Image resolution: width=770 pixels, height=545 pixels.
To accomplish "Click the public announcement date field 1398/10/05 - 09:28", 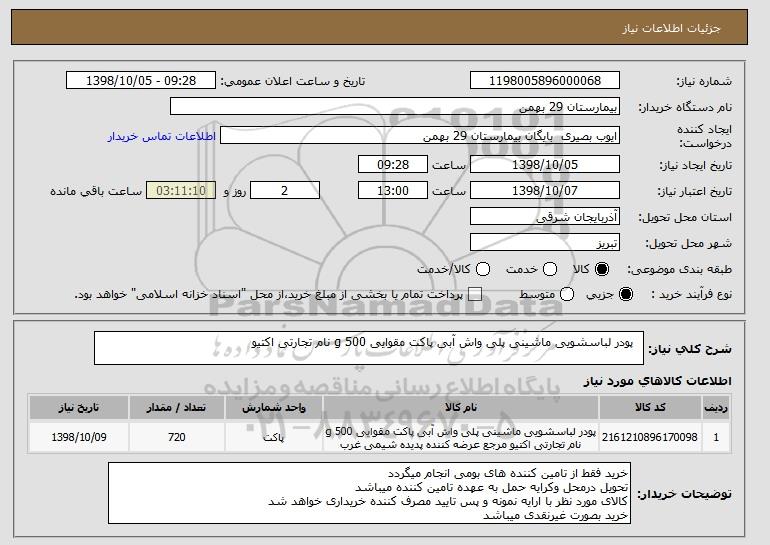I will click(141, 81).
